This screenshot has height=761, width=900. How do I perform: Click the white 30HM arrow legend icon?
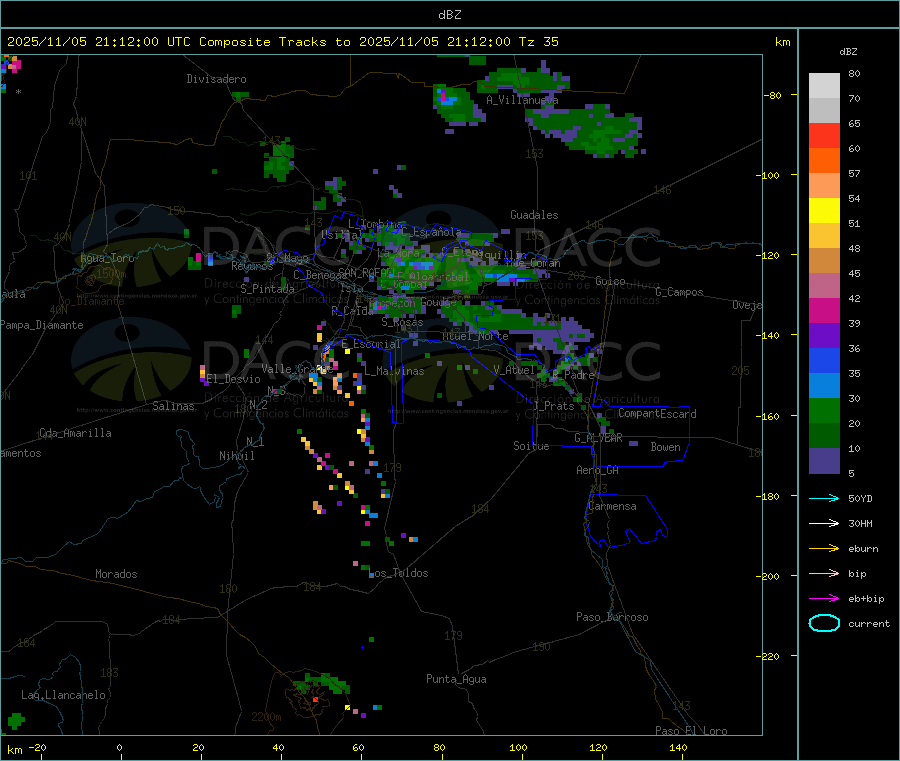pos(824,523)
